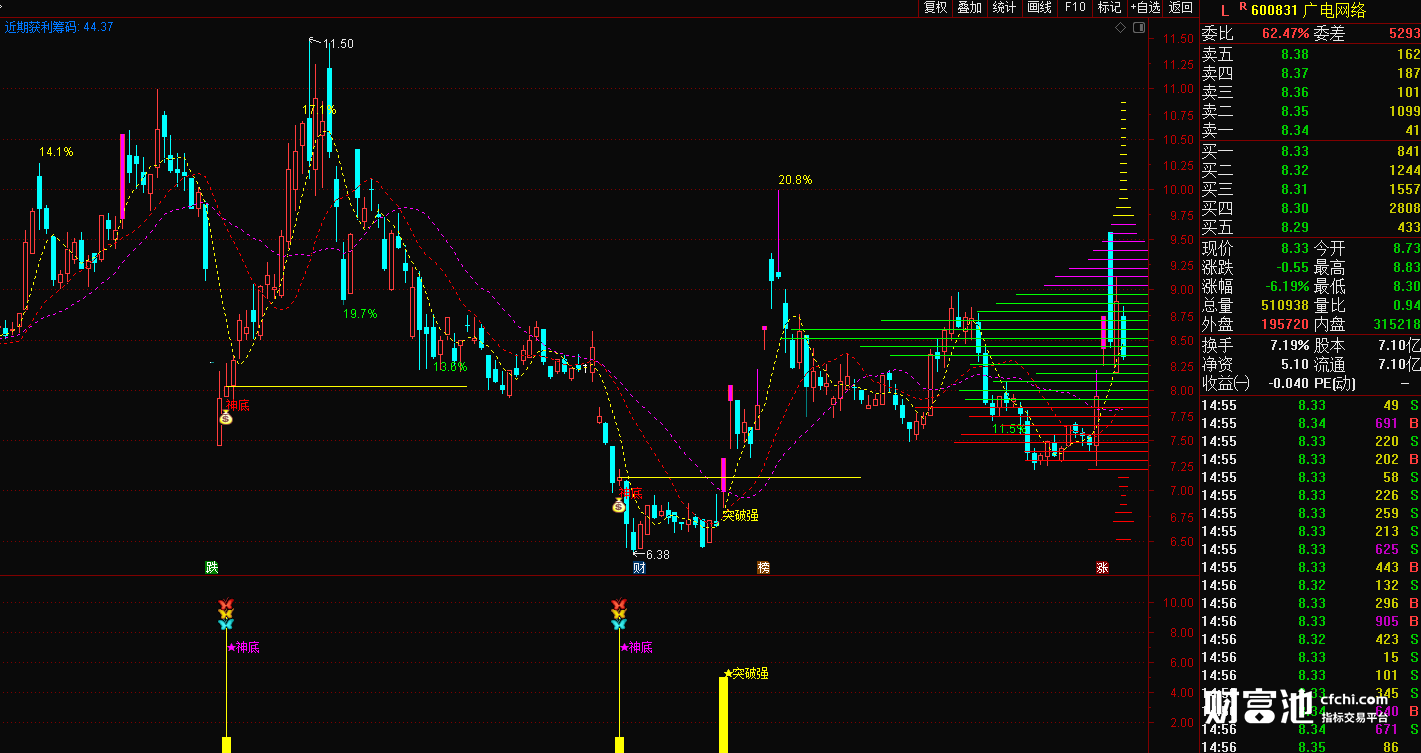This screenshot has width=1421, height=753.
Task: Select the 买二 row at 8.32
Action: (1310, 170)
